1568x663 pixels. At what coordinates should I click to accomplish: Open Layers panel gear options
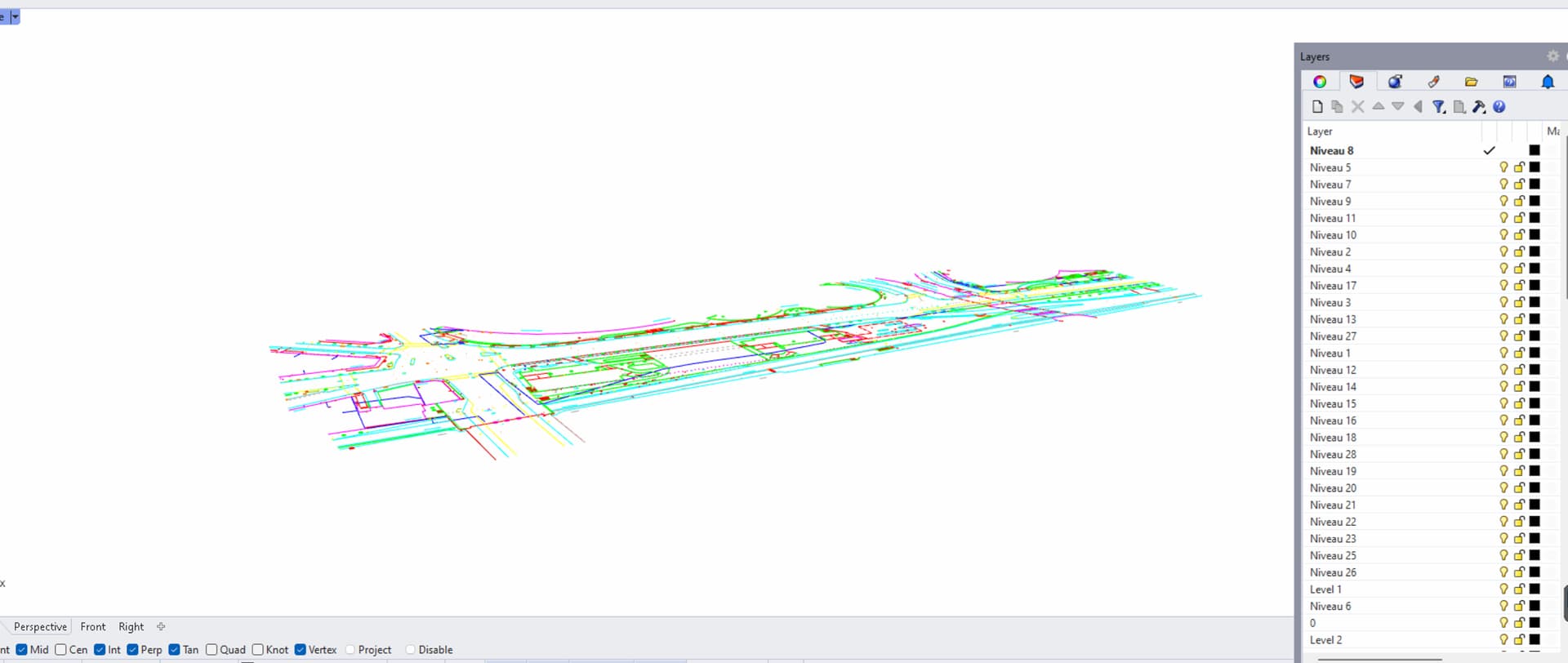point(1552,56)
